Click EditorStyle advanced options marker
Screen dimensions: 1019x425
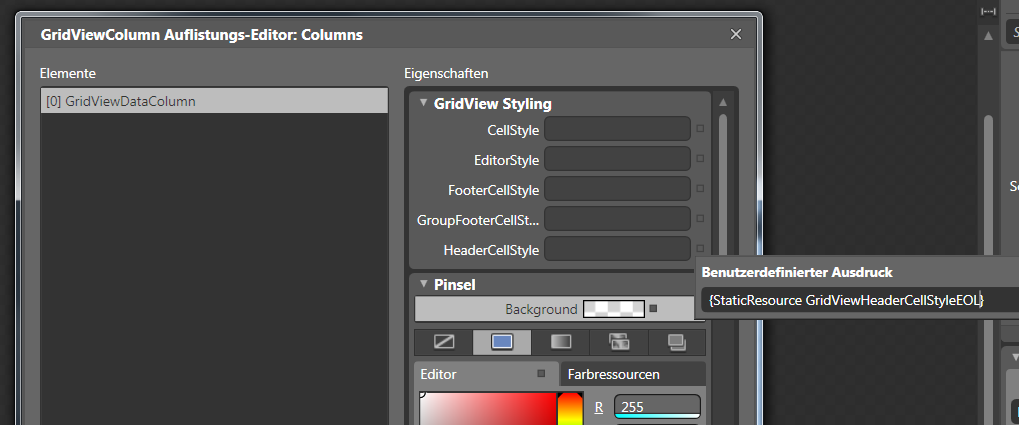[x=700, y=159]
